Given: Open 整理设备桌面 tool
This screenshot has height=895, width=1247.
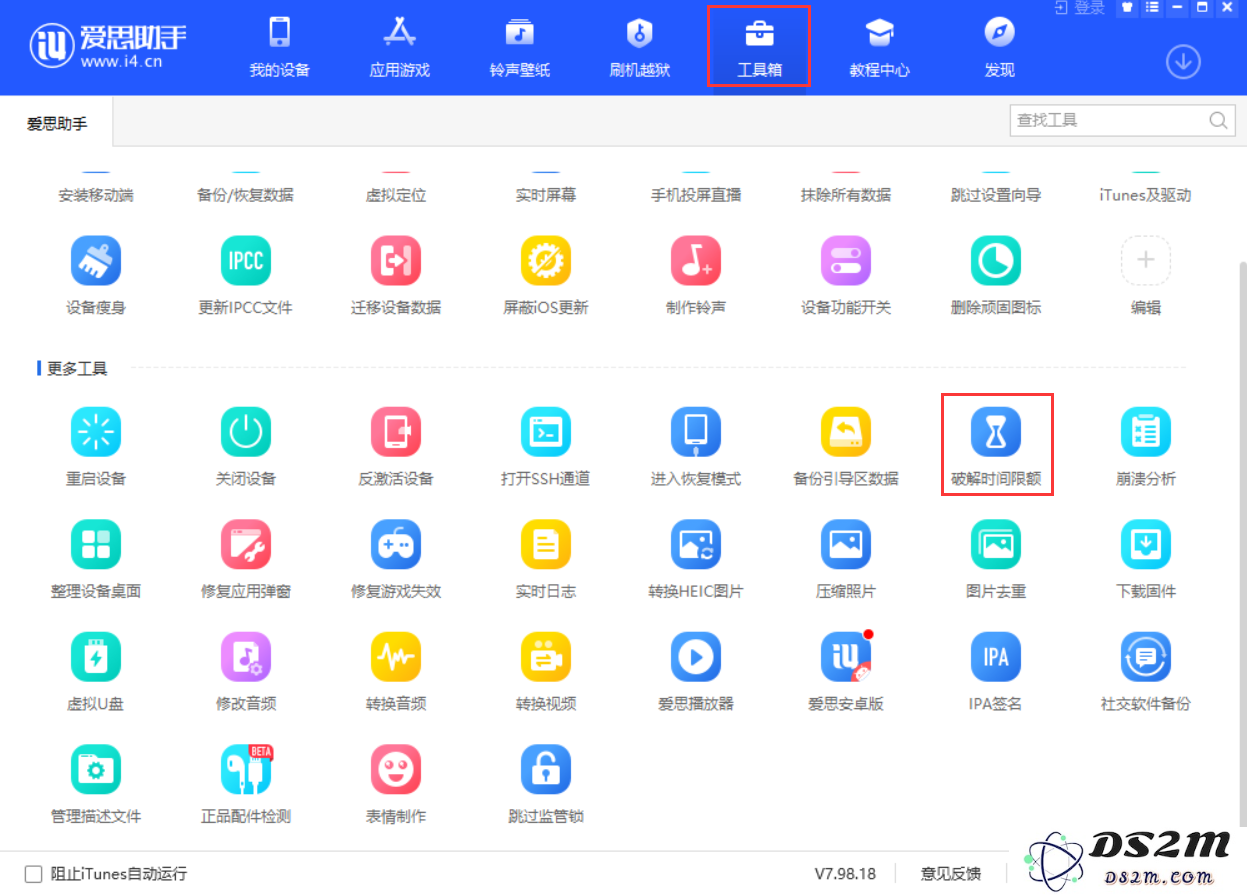Looking at the screenshot, I should (96, 544).
